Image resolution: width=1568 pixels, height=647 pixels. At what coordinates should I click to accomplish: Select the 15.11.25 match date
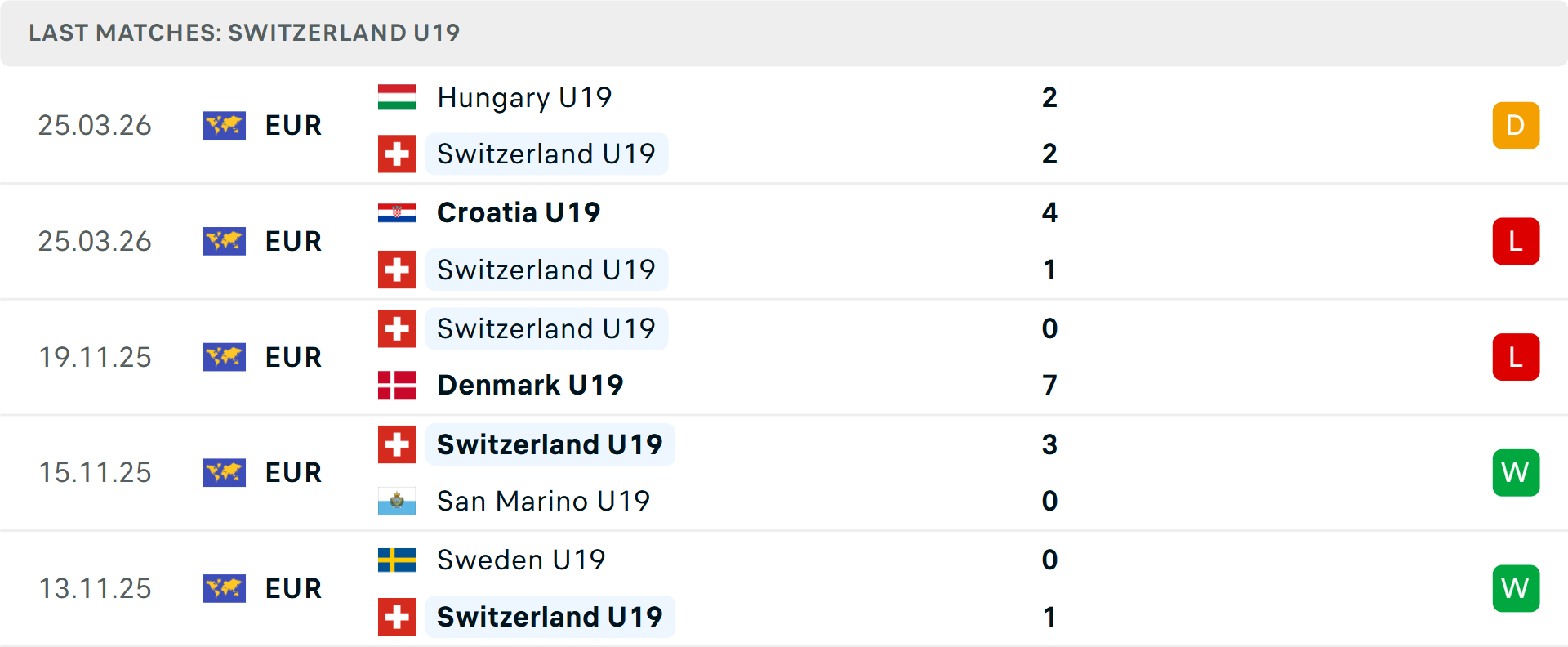pyautogui.click(x=96, y=473)
